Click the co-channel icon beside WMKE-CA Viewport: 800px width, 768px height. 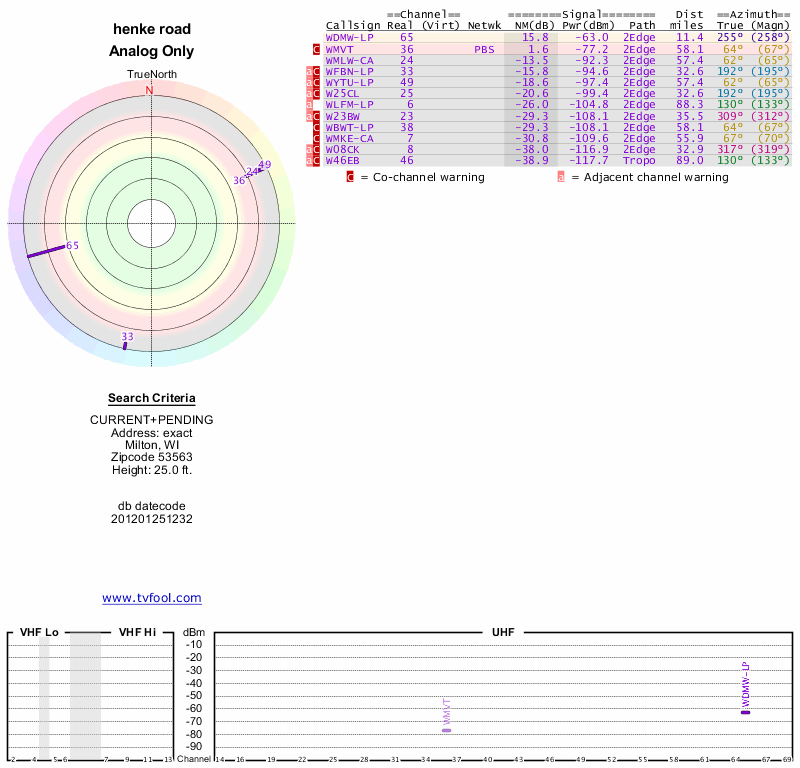pyautogui.click(x=316, y=138)
